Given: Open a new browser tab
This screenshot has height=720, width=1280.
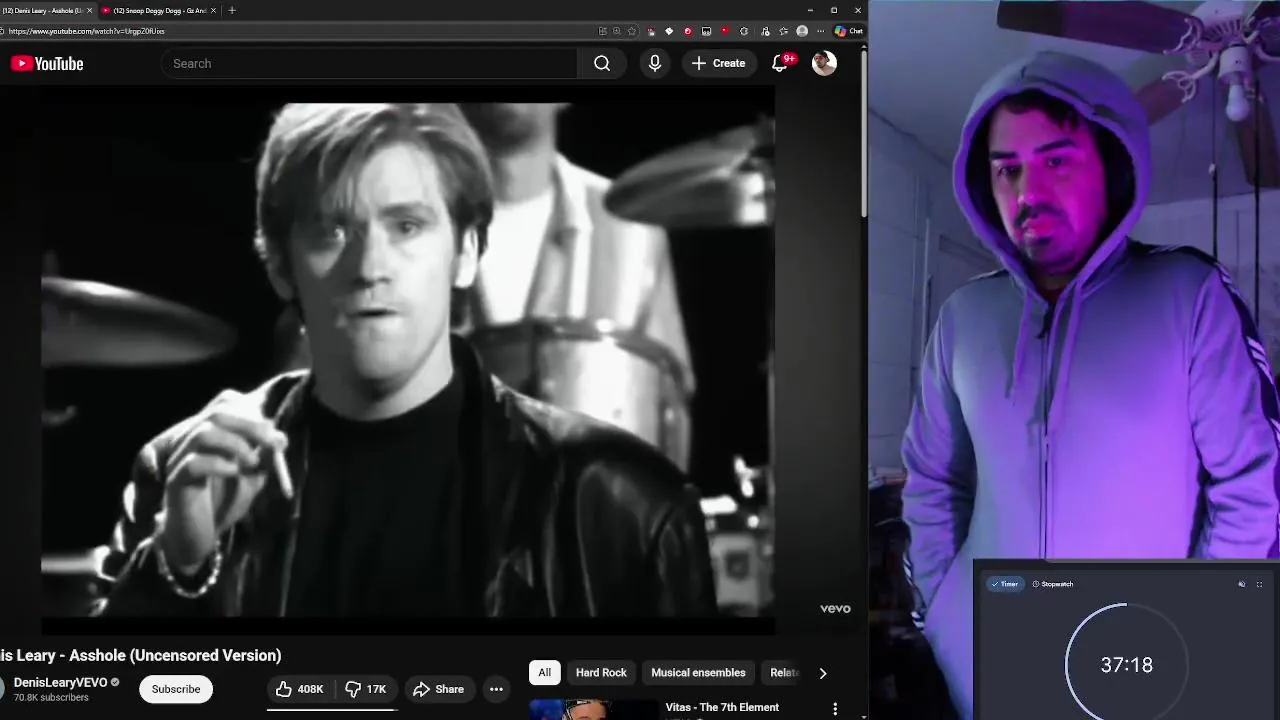Looking at the screenshot, I should point(232,10).
